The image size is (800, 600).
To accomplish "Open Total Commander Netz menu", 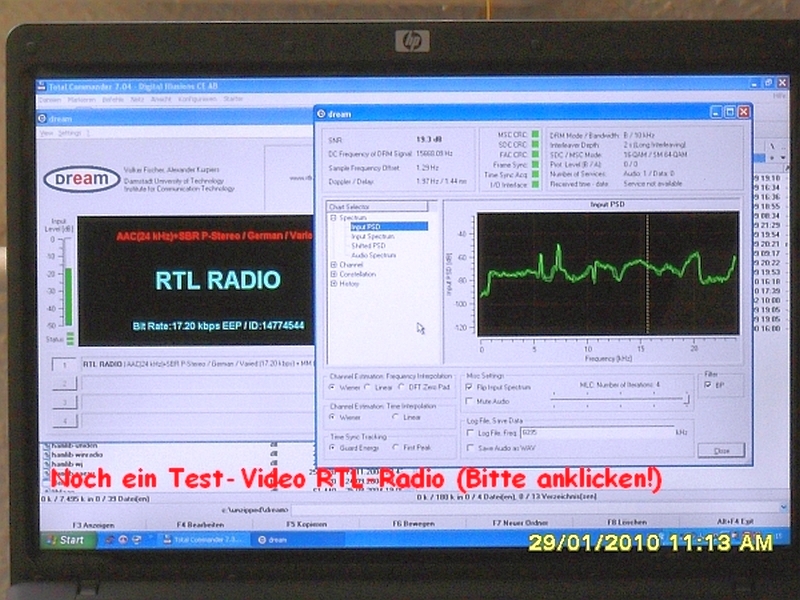I will pyautogui.click(x=137, y=99).
